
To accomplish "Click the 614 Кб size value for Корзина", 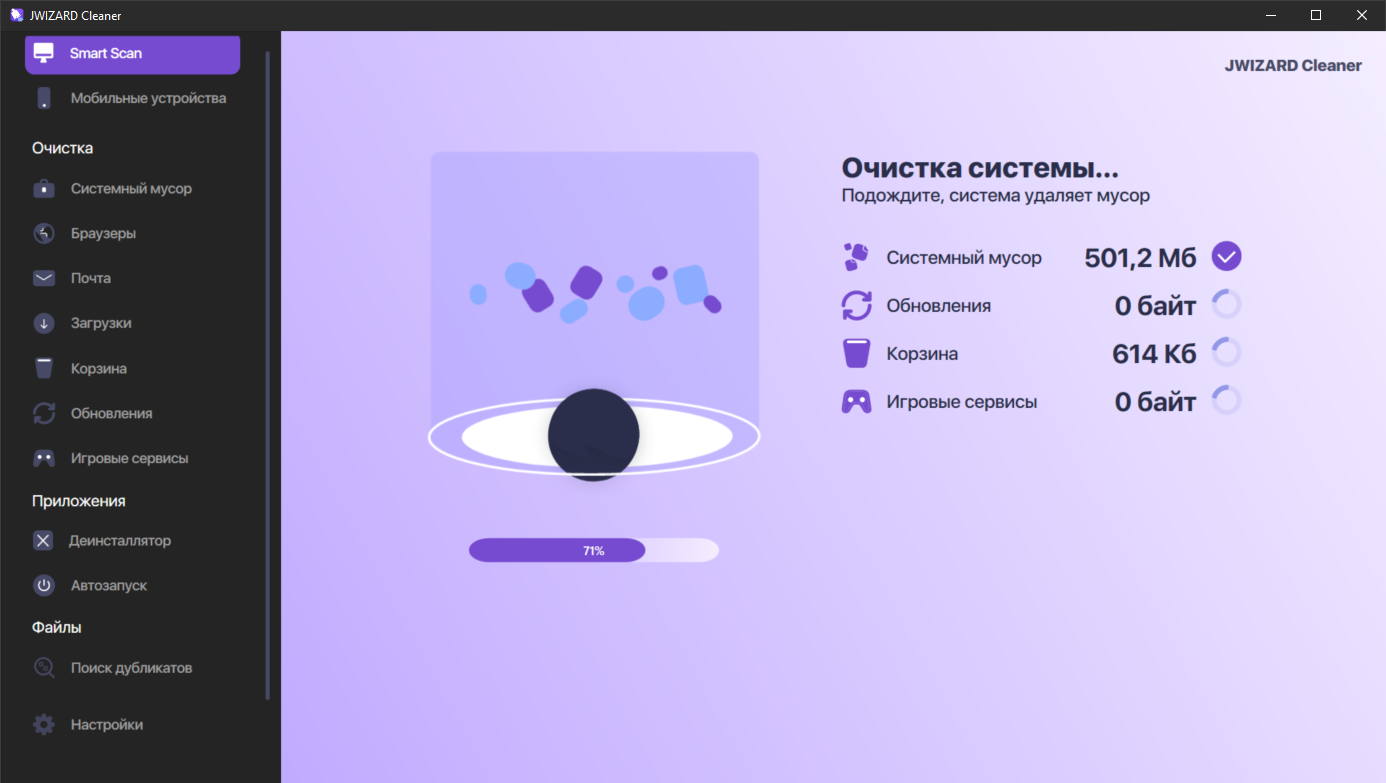I will [1149, 352].
